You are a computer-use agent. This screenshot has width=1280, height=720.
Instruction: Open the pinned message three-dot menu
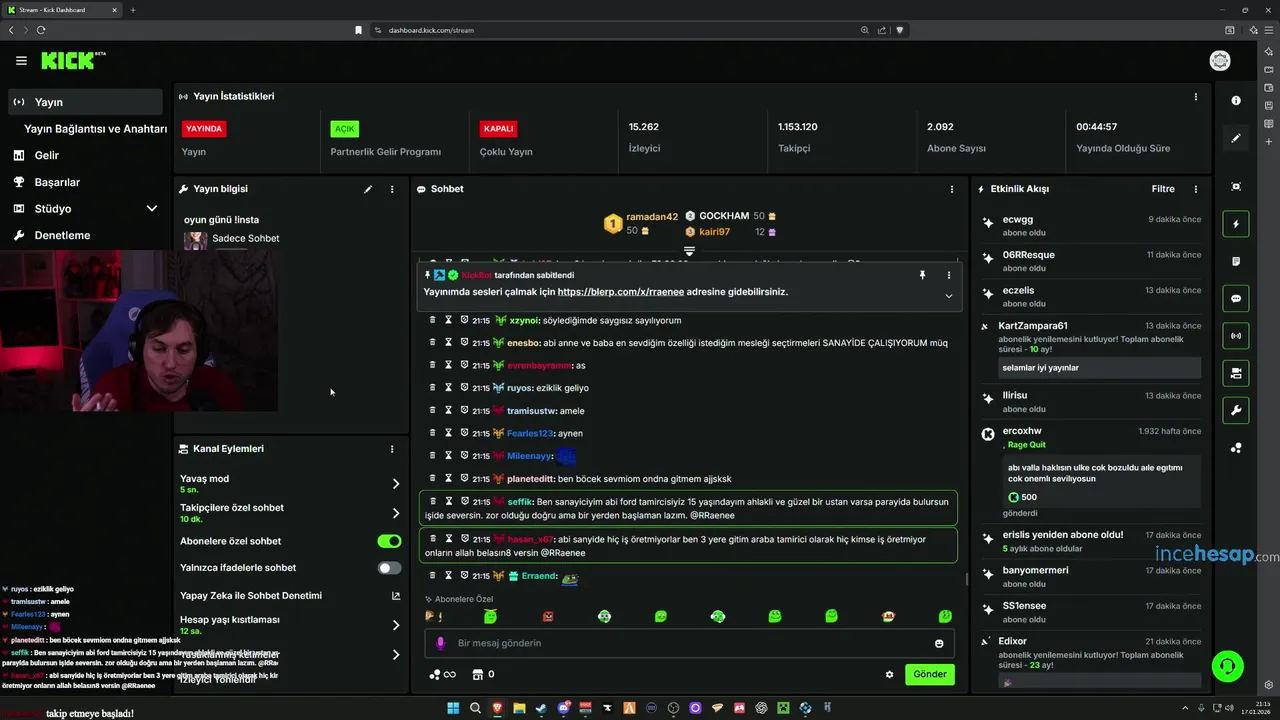click(x=949, y=275)
